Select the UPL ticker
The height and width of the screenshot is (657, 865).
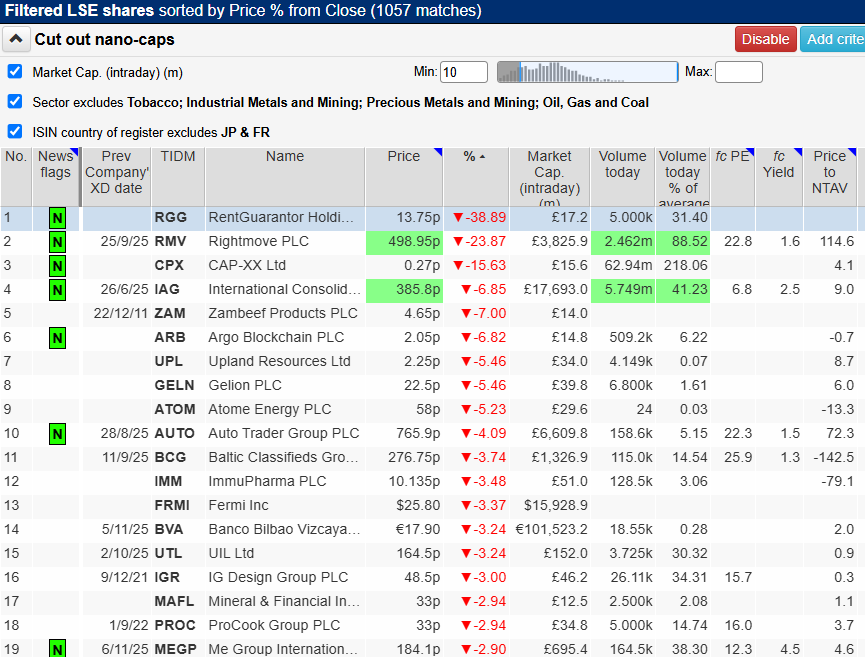click(168, 361)
